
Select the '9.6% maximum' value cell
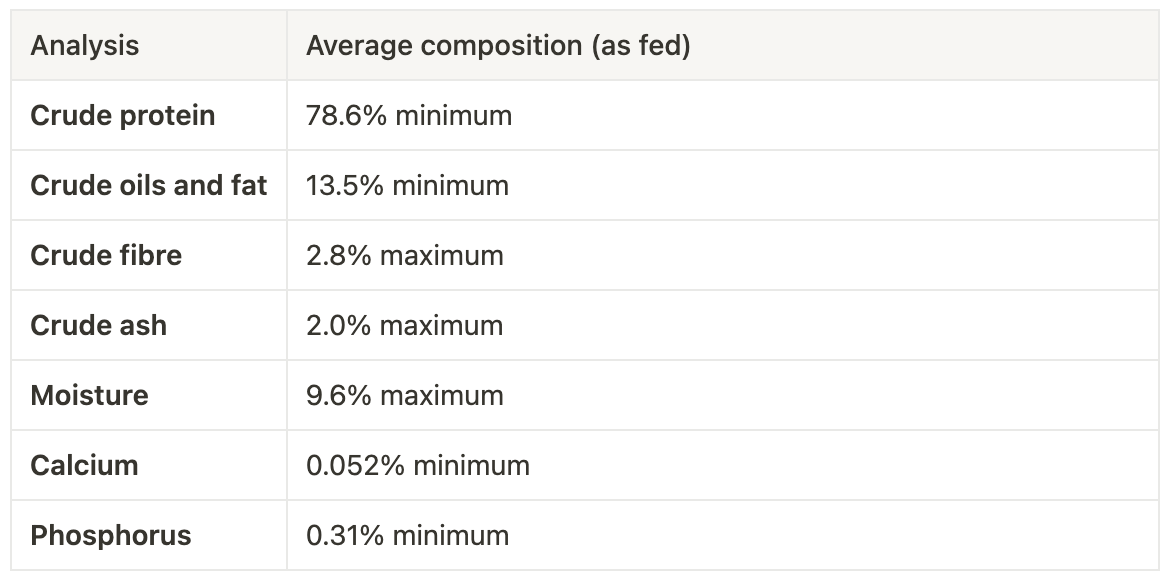pyautogui.click(x=405, y=396)
